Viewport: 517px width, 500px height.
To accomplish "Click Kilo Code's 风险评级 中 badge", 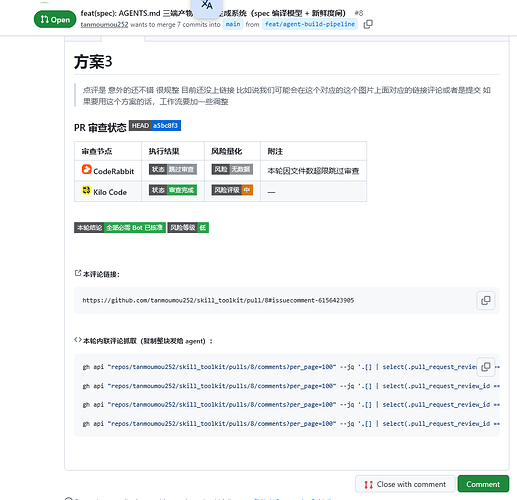I will coord(232,190).
